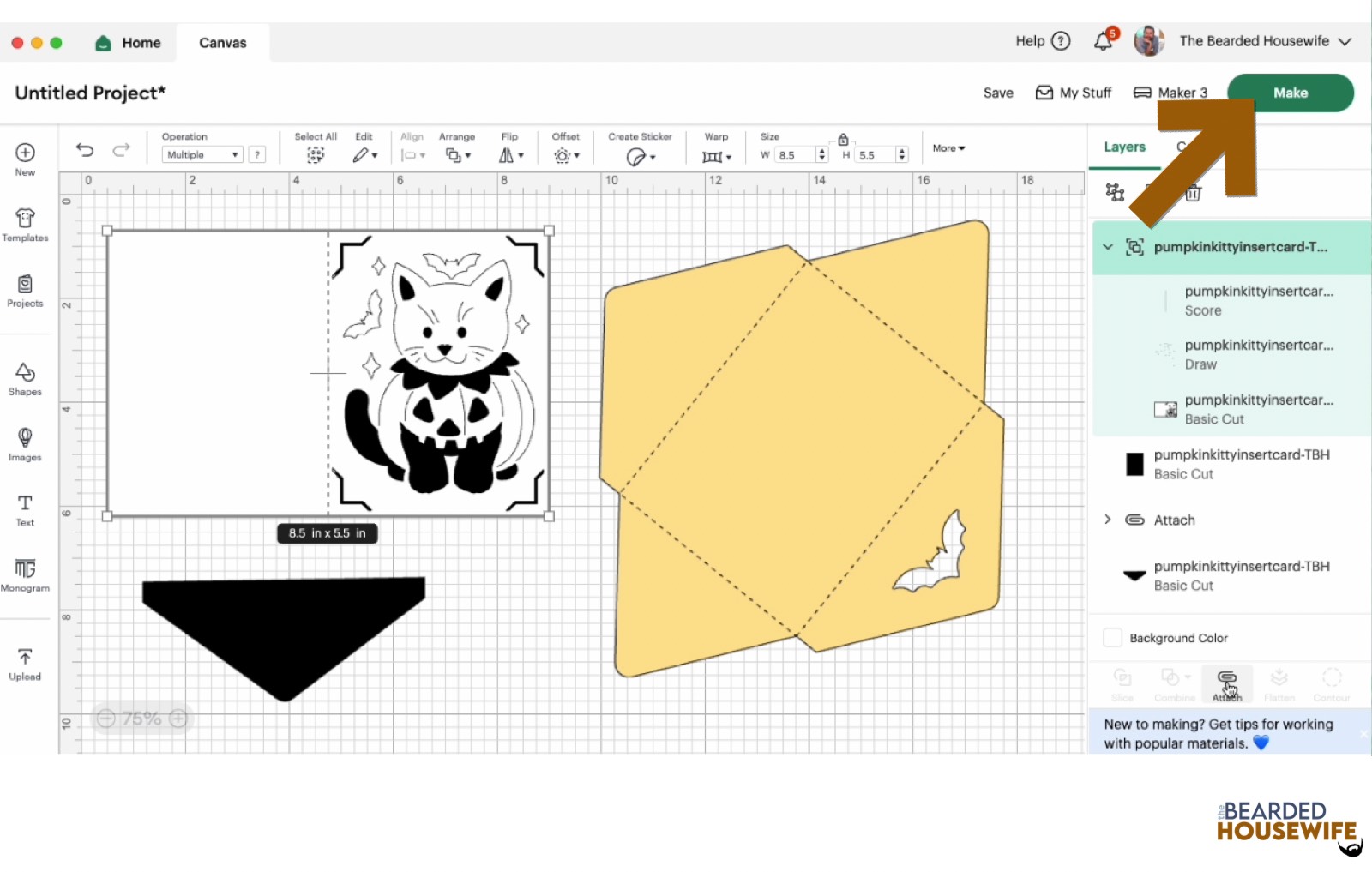The width and height of the screenshot is (1372, 872).
Task: Click the Upload icon
Action: (25, 664)
